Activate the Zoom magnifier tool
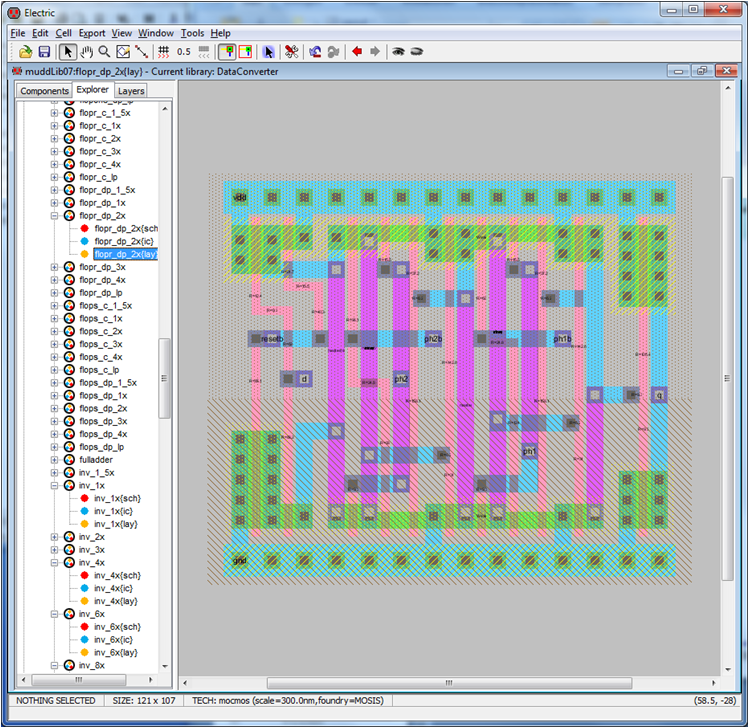The width and height of the screenshot is (749, 728). point(104,51)
